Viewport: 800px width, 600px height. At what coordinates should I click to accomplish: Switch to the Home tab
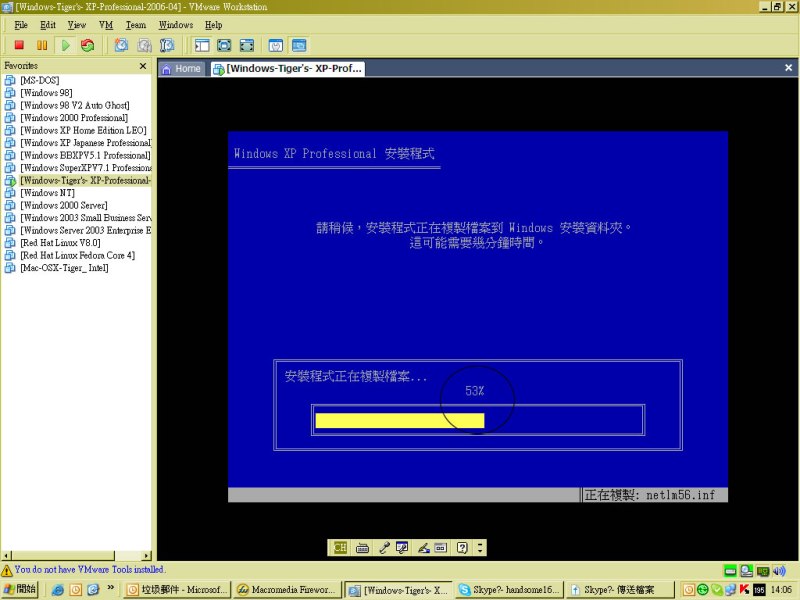(x=182, y=69)
